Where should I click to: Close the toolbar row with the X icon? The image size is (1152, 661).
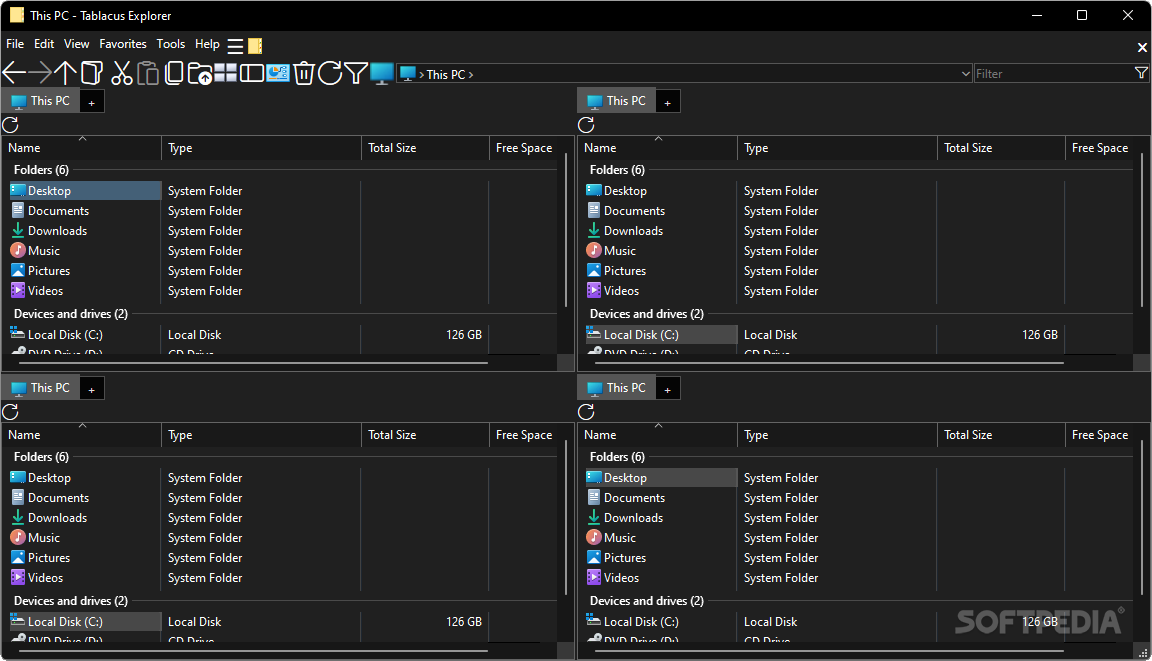[x=1142, y=47]
